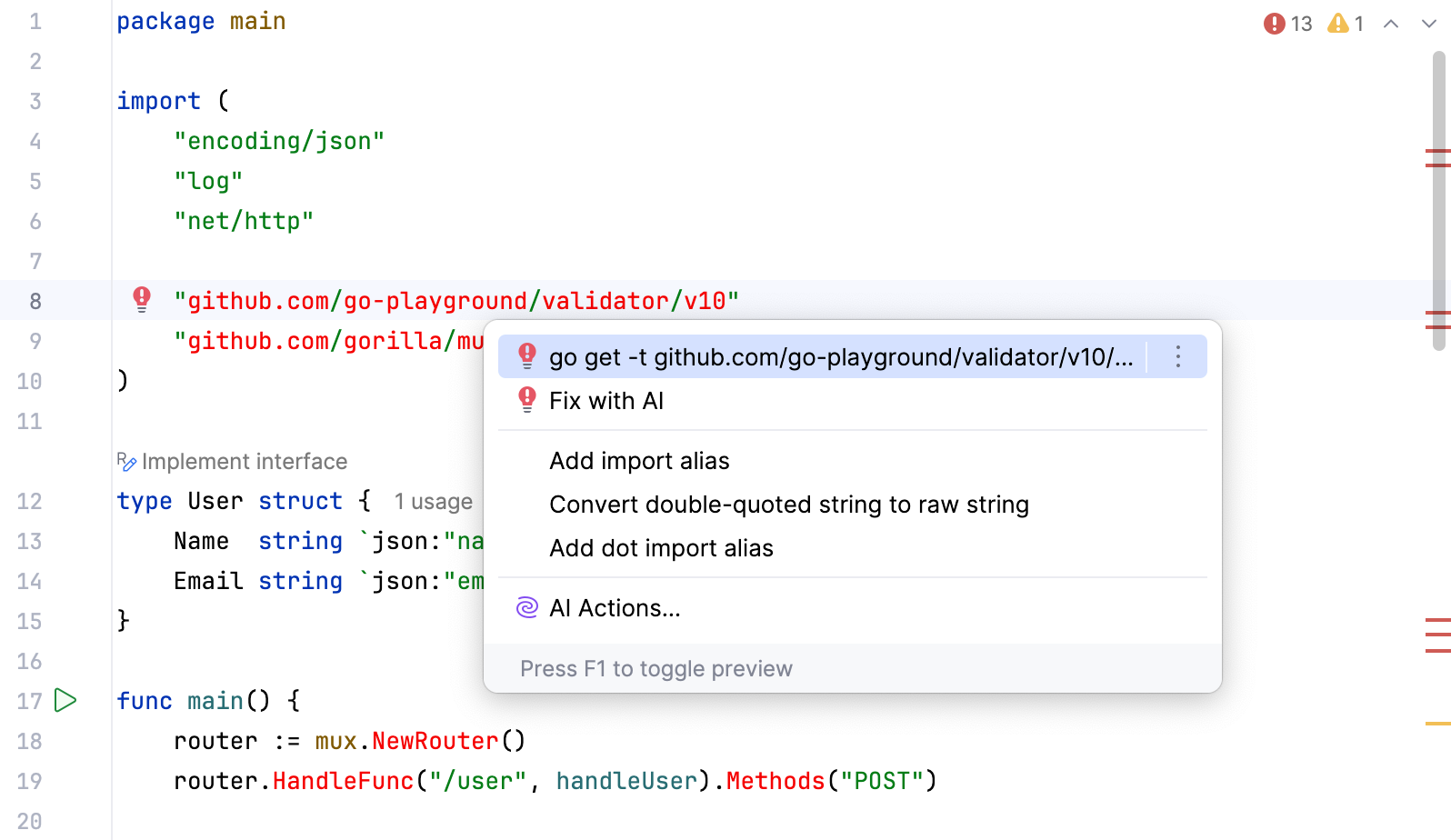Jump to next highlighted error with down chevron

tap(1429, 24)
